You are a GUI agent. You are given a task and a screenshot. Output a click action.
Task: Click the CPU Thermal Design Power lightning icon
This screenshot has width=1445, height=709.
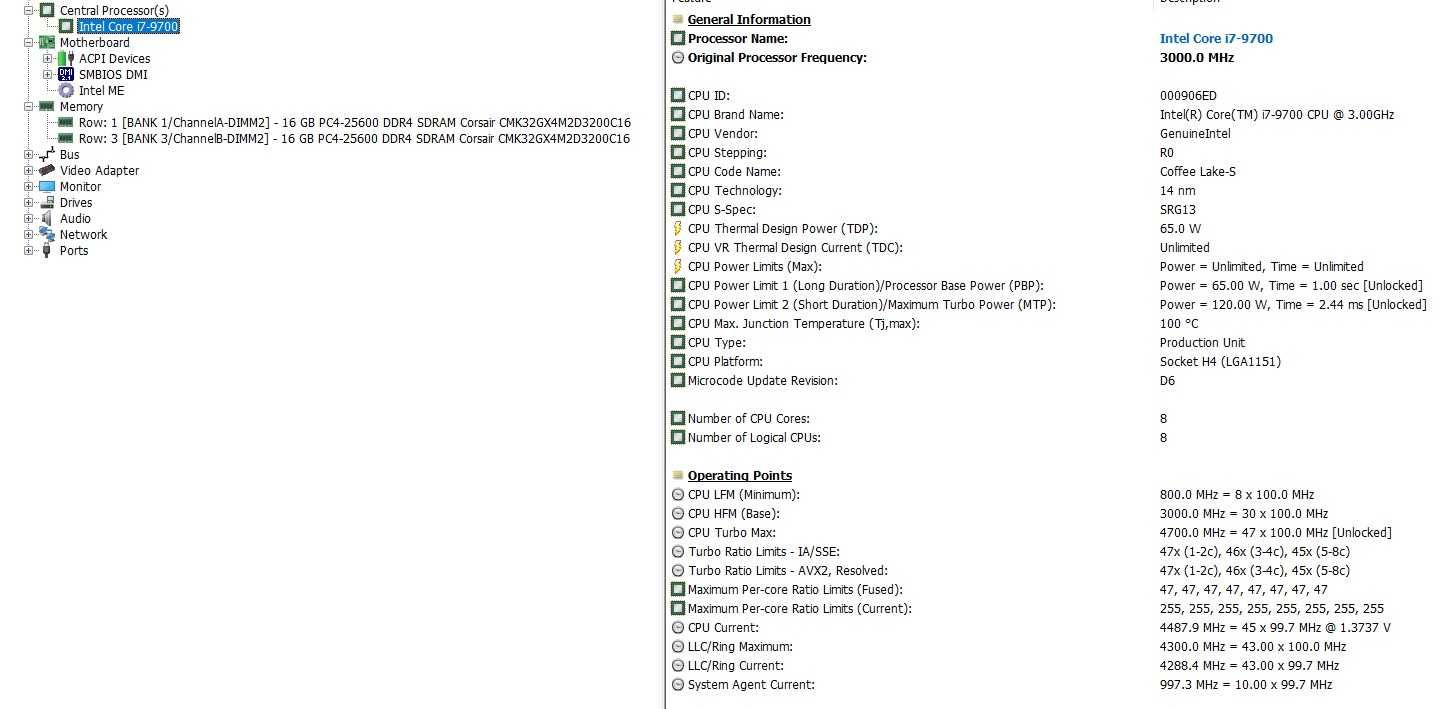tap(678, 228)
